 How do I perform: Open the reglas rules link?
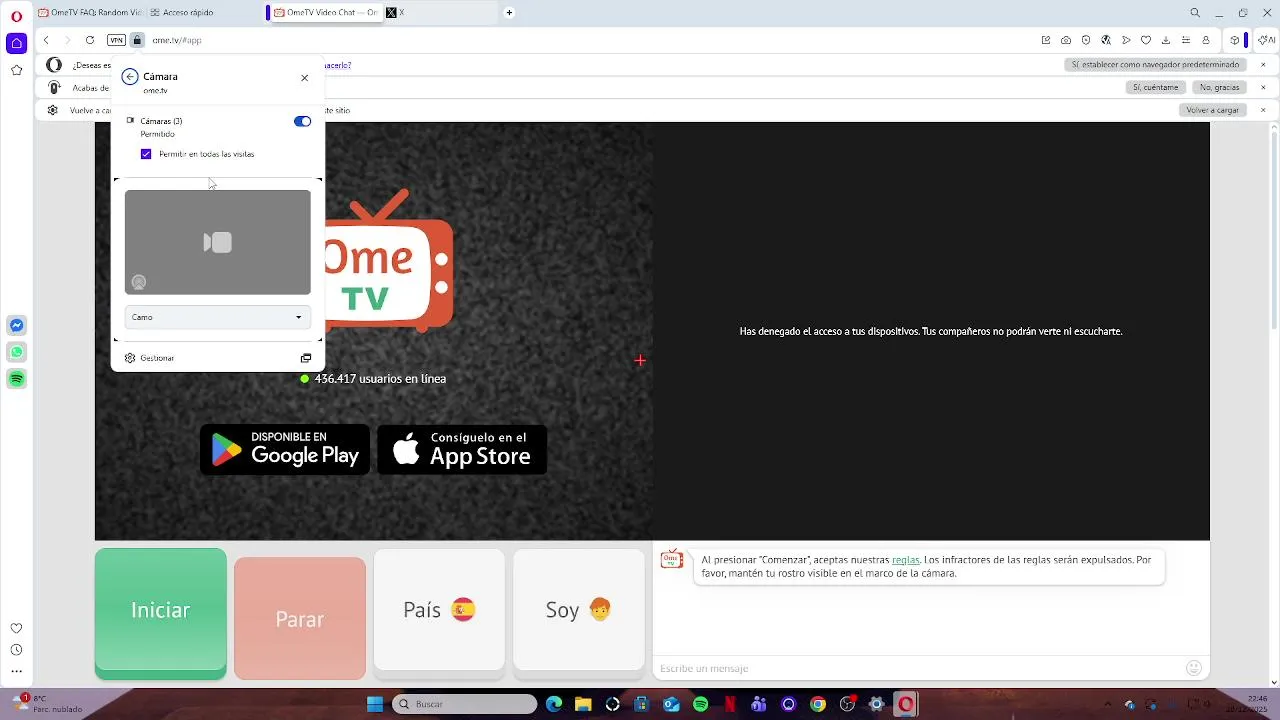(x=905, y=560)
